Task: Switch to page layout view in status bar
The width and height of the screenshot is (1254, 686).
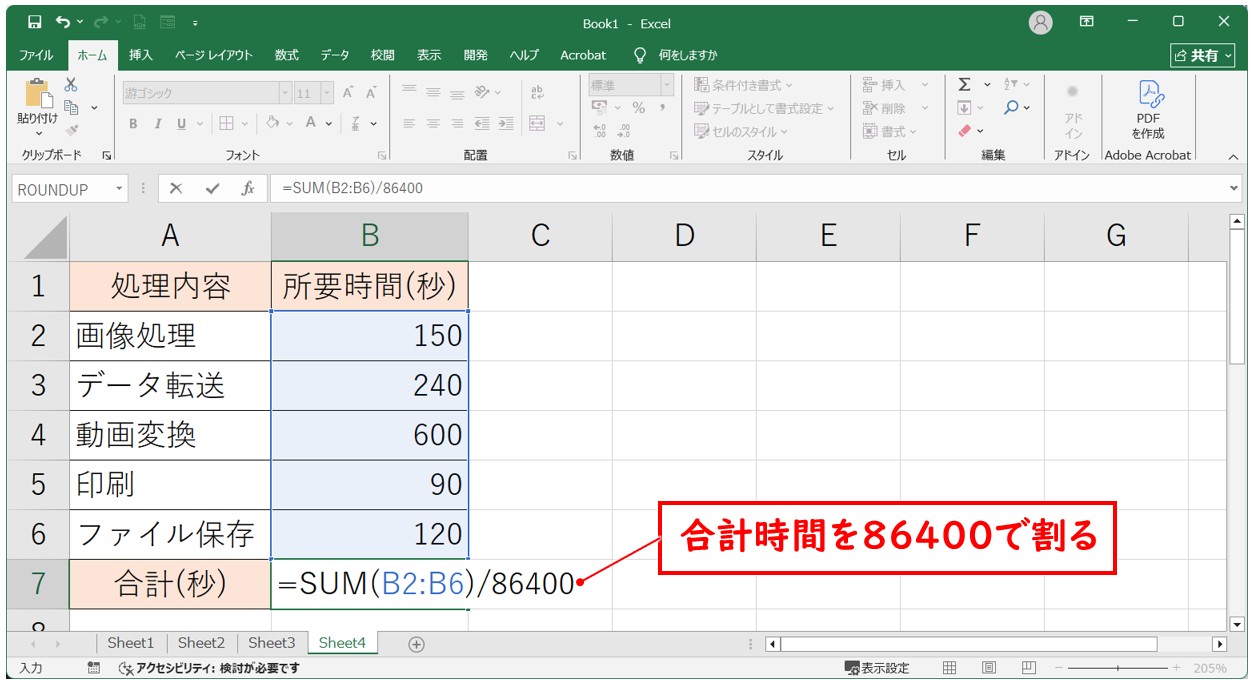Action: click(x=989, y=668)
